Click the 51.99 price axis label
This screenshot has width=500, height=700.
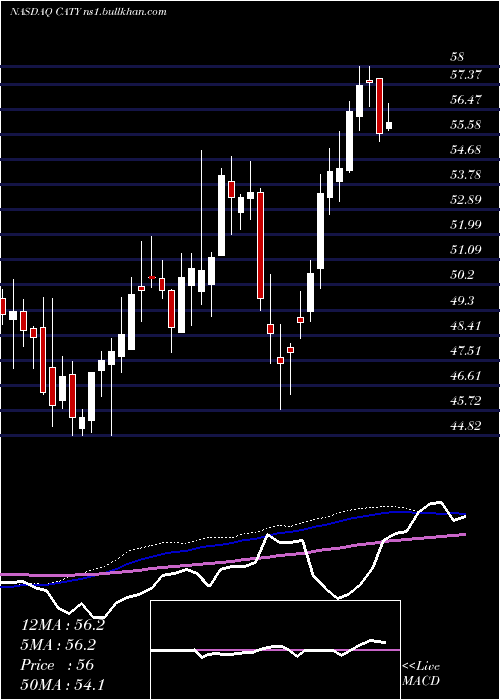466,225
